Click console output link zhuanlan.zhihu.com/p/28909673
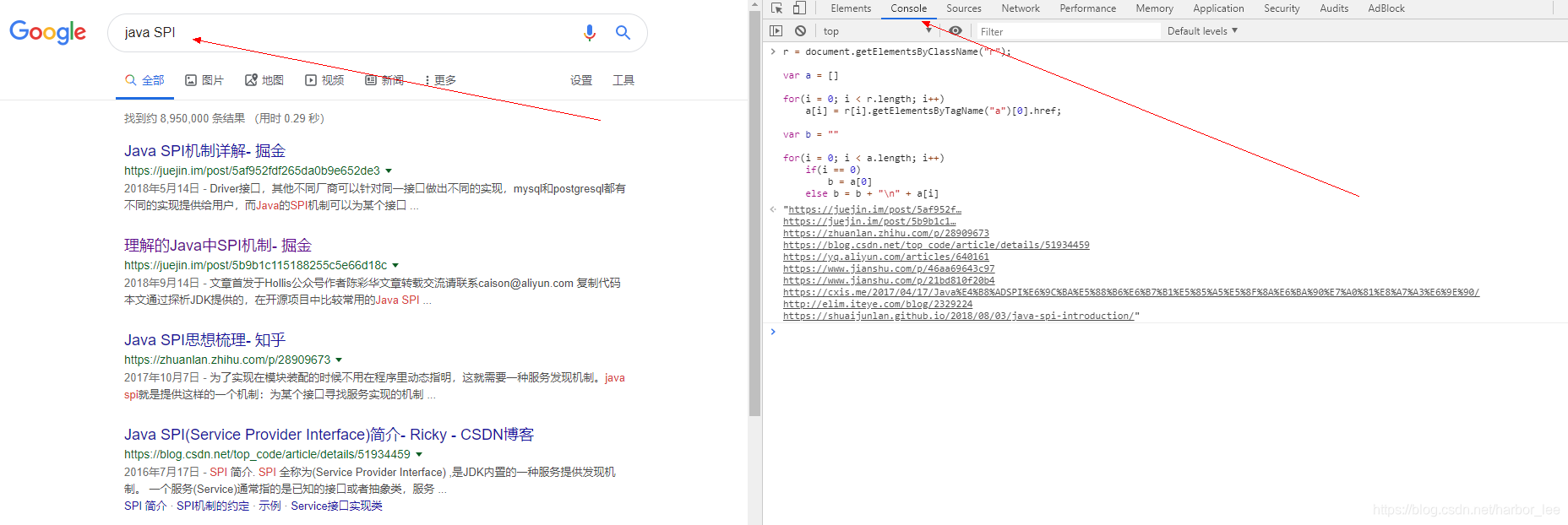1568x525 pixels. [885, 233]
